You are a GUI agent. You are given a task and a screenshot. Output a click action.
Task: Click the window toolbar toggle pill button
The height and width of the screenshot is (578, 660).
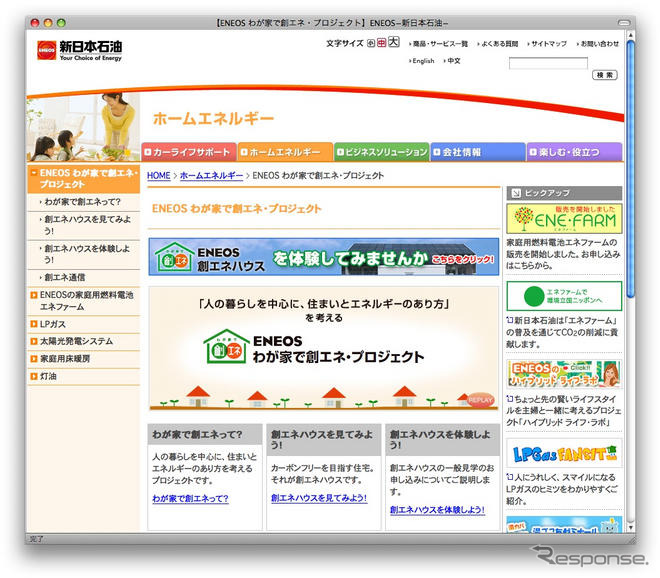[624, 22]
